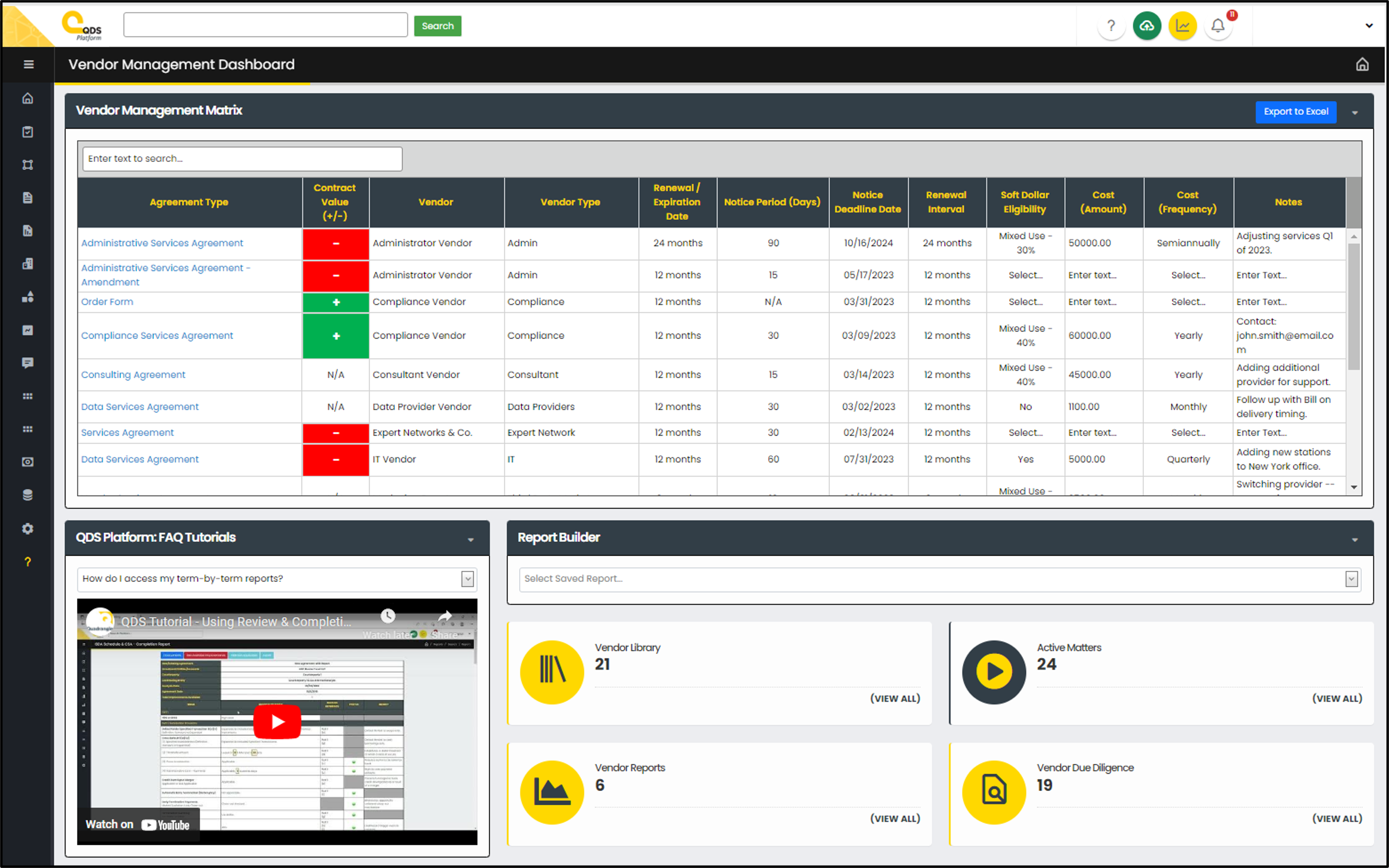Image resolution: width=1389 pixels, height=868 pixels.
Task: Click the video Share arrow icon
Action: 445,616
